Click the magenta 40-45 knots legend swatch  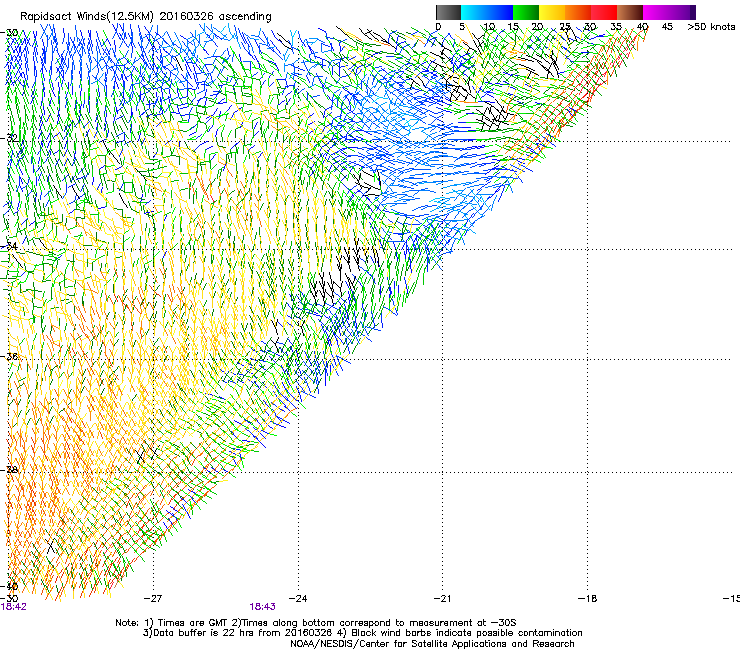(656, 12)
